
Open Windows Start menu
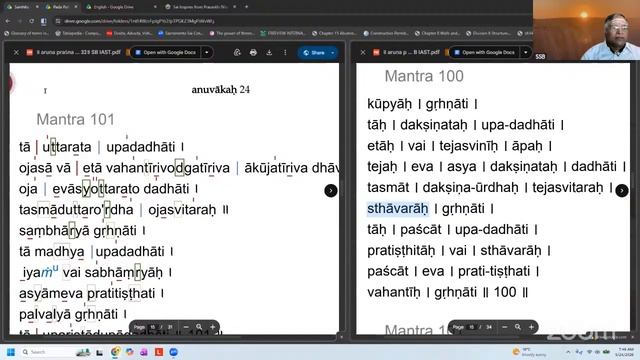tap(11, 352)
